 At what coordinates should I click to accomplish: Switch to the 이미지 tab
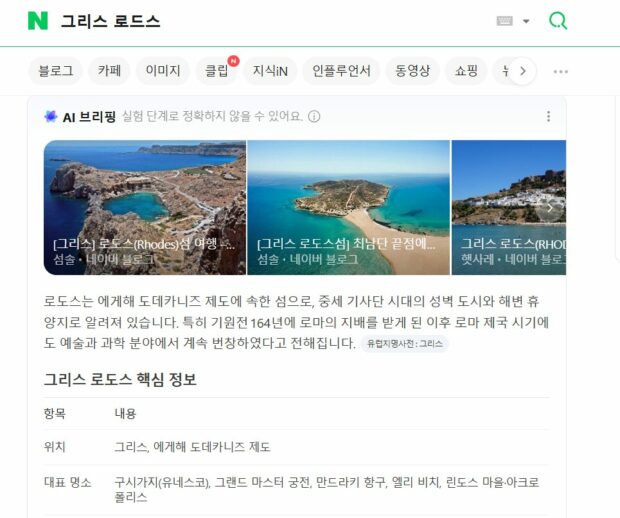(163, 71)
